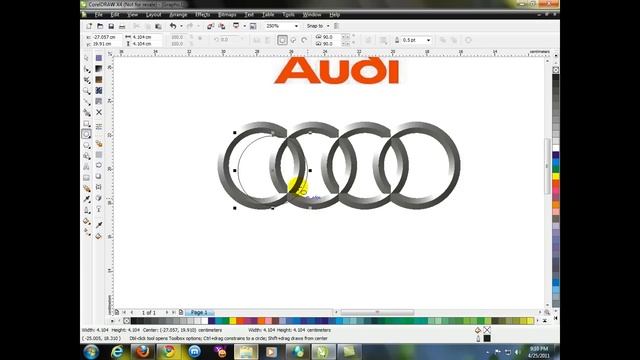The width and height of the screenshot is (640, 360).
Task: Open the application launcher dropdown arrow
Action: point(244,26)
